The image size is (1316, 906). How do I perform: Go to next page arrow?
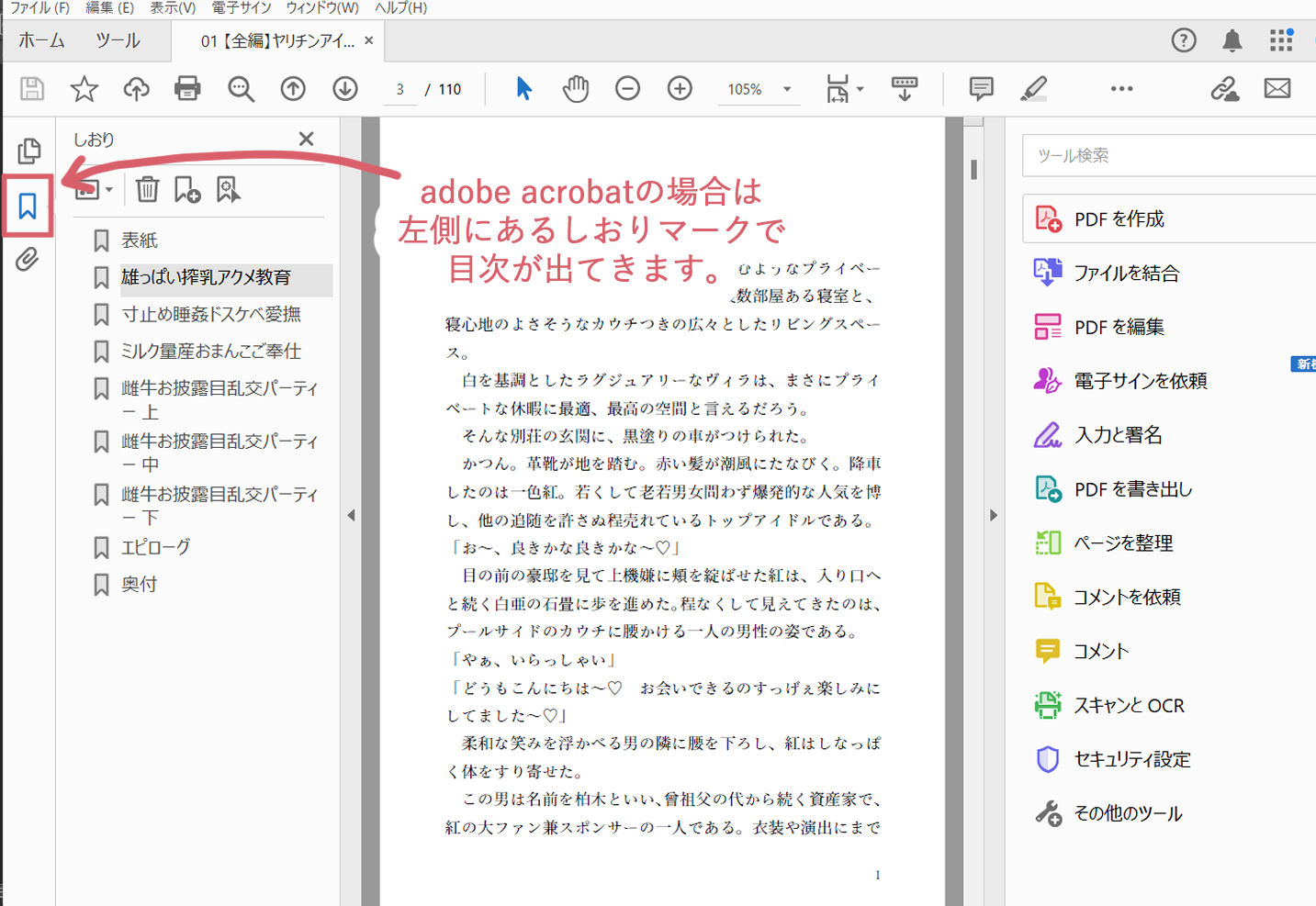pos(345,89)
